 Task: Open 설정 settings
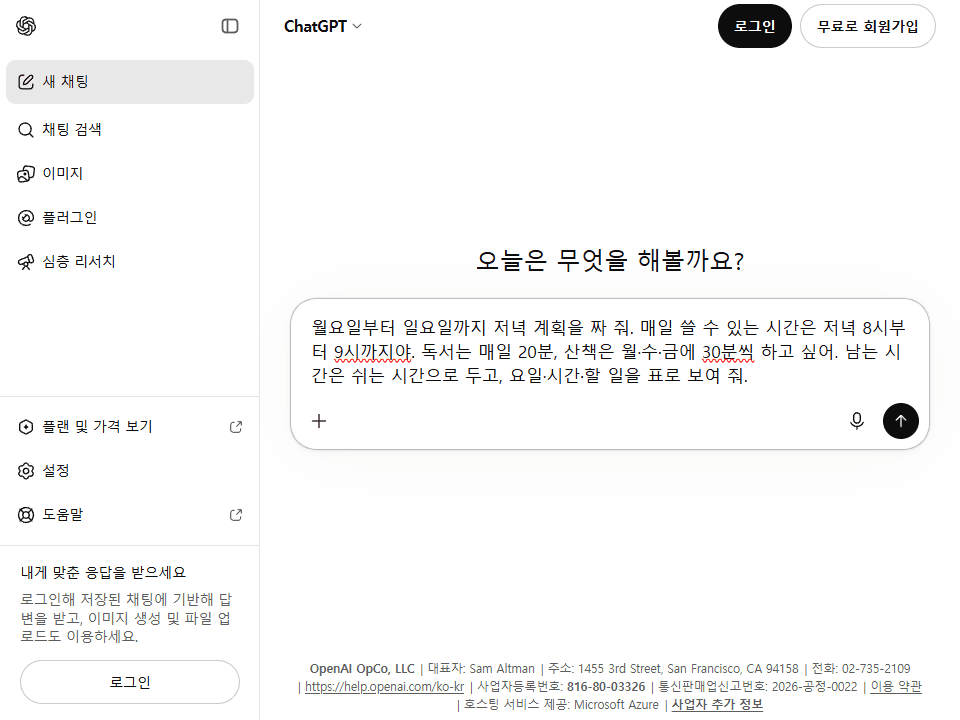coord(130,471)
